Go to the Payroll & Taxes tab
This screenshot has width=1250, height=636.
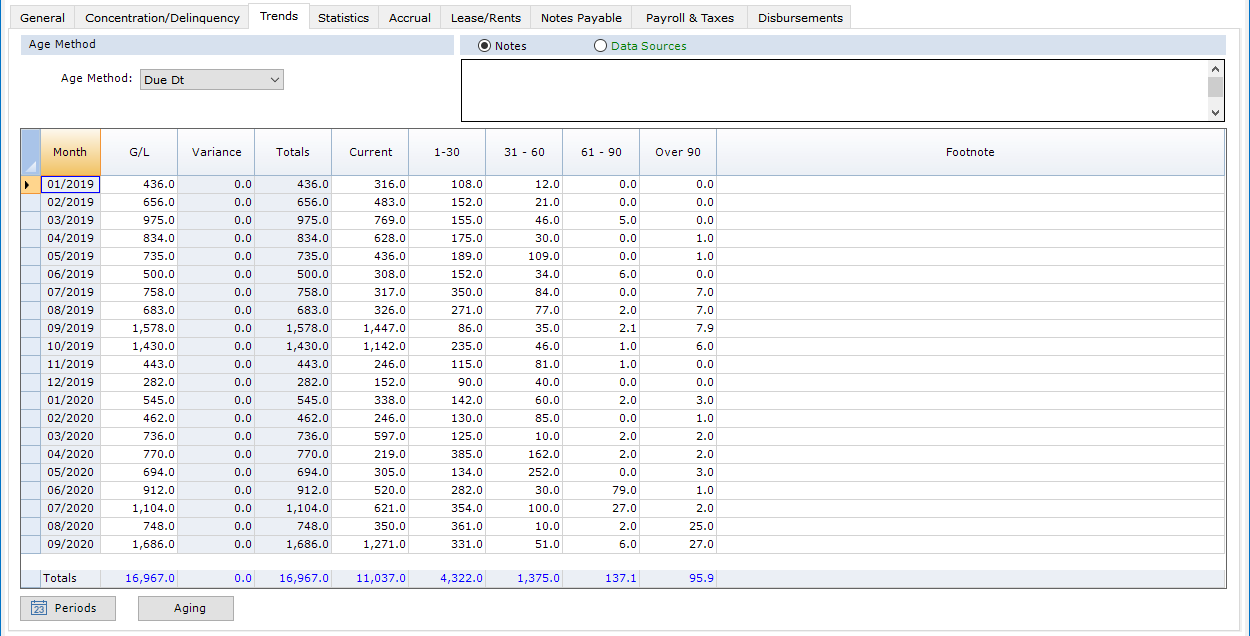689,18
